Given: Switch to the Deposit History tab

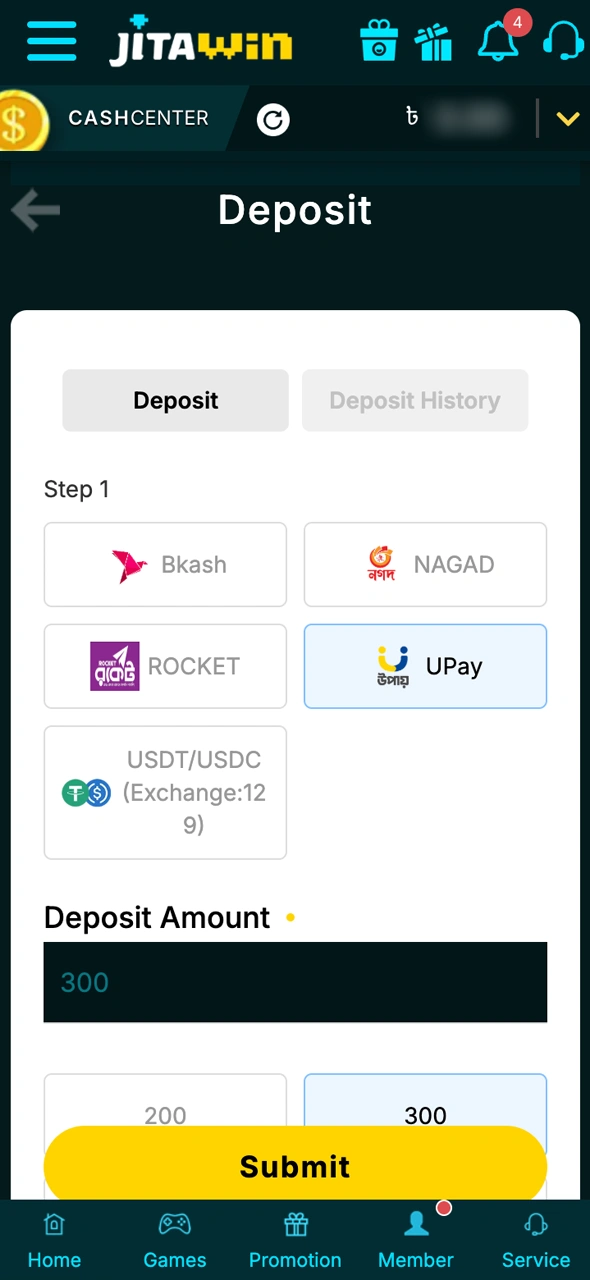Looking at the screenshot, I should (414, 400).
